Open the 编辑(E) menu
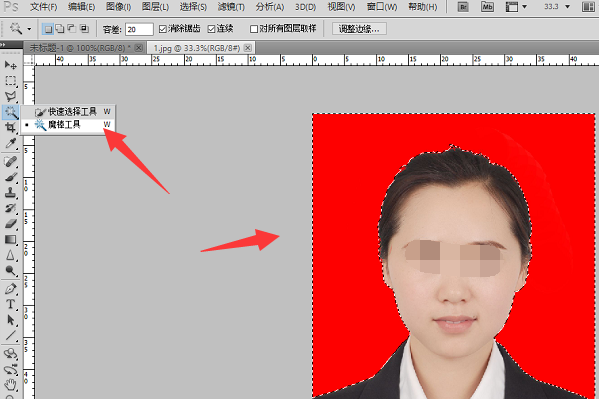This screenshot has height=399, width=599. pos(81,7)
